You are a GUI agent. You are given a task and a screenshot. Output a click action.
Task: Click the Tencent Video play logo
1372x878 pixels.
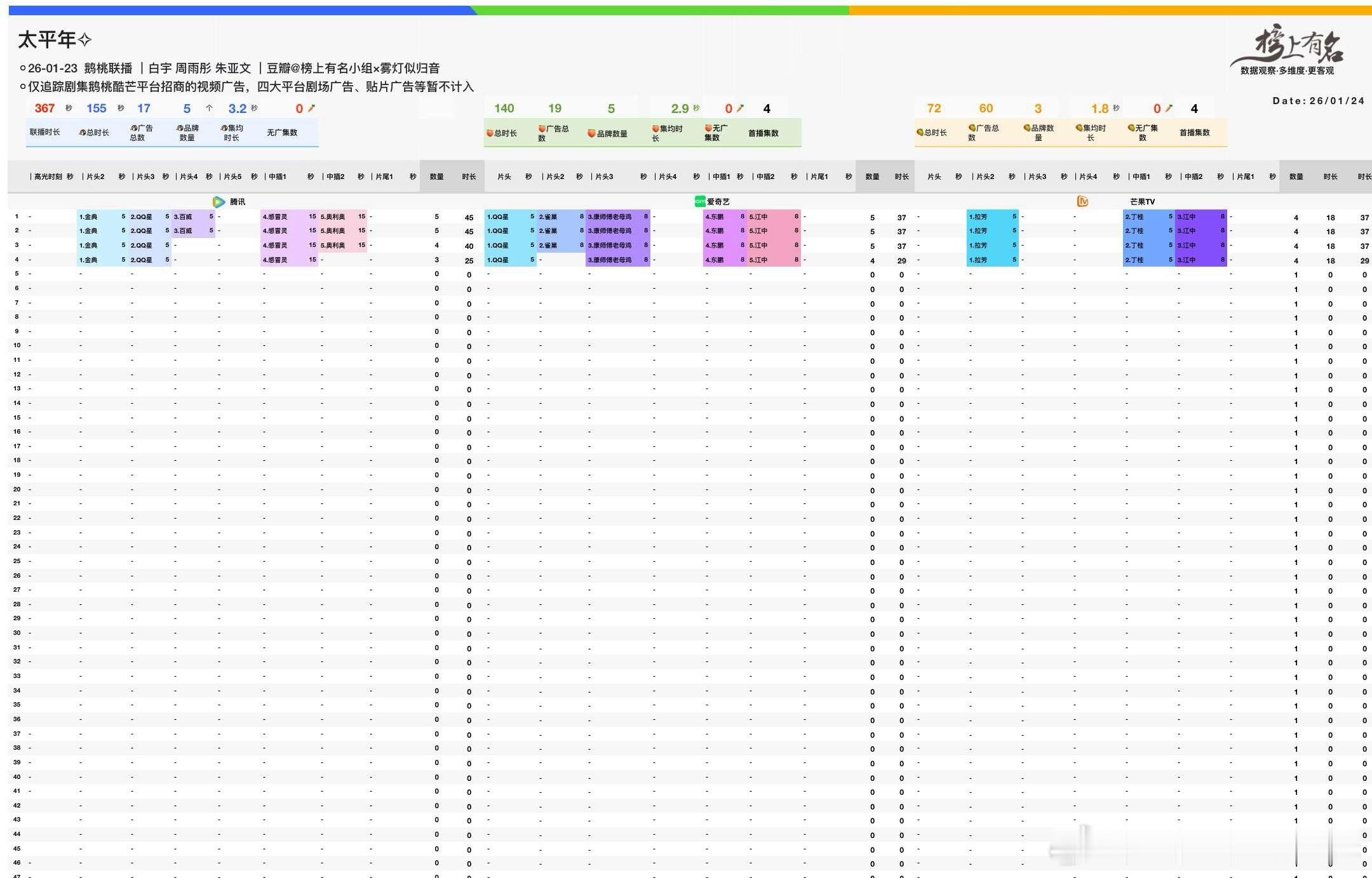pyautogui.click(x=219, y=202)
